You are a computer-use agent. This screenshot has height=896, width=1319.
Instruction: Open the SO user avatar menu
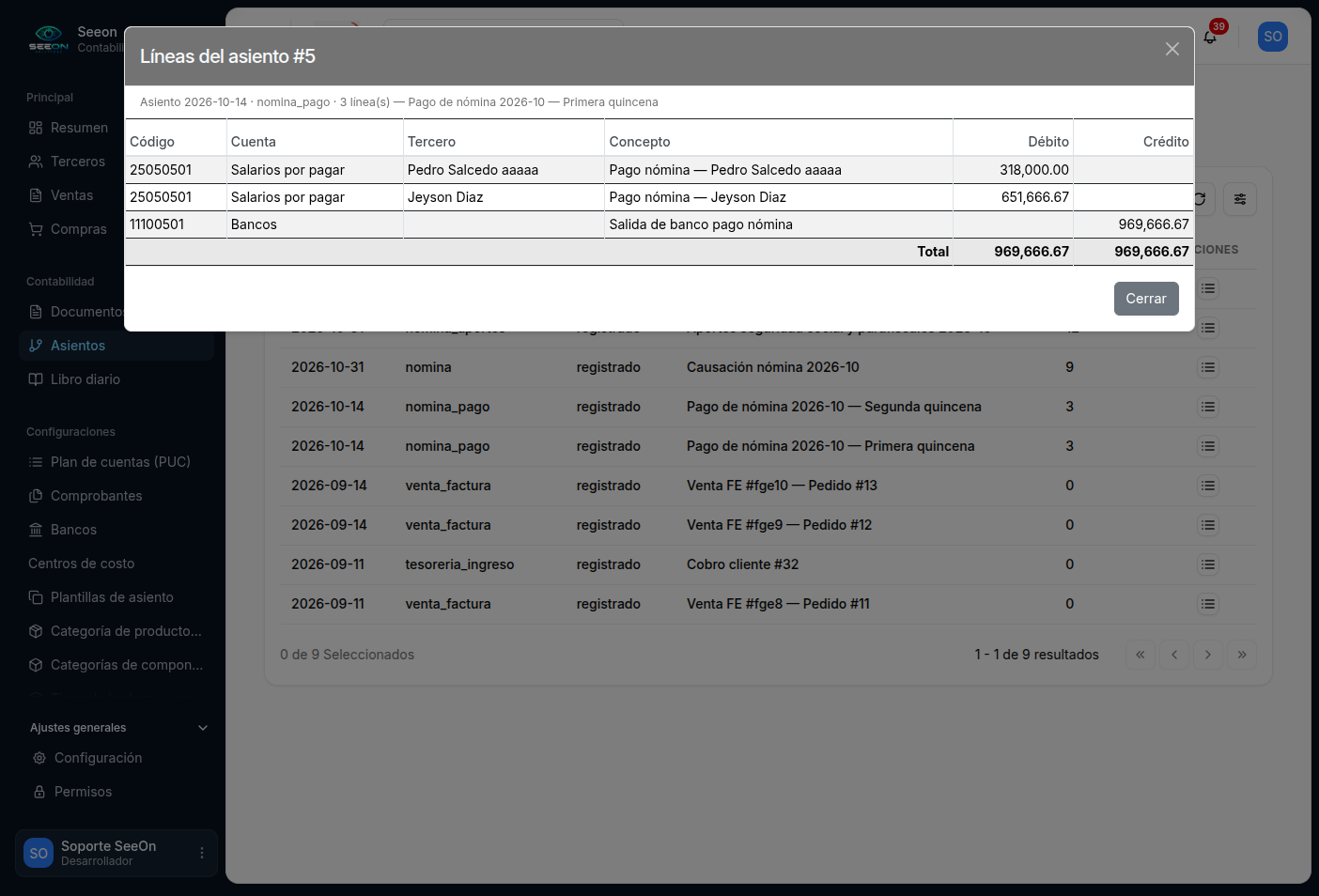coord(1273,37)
